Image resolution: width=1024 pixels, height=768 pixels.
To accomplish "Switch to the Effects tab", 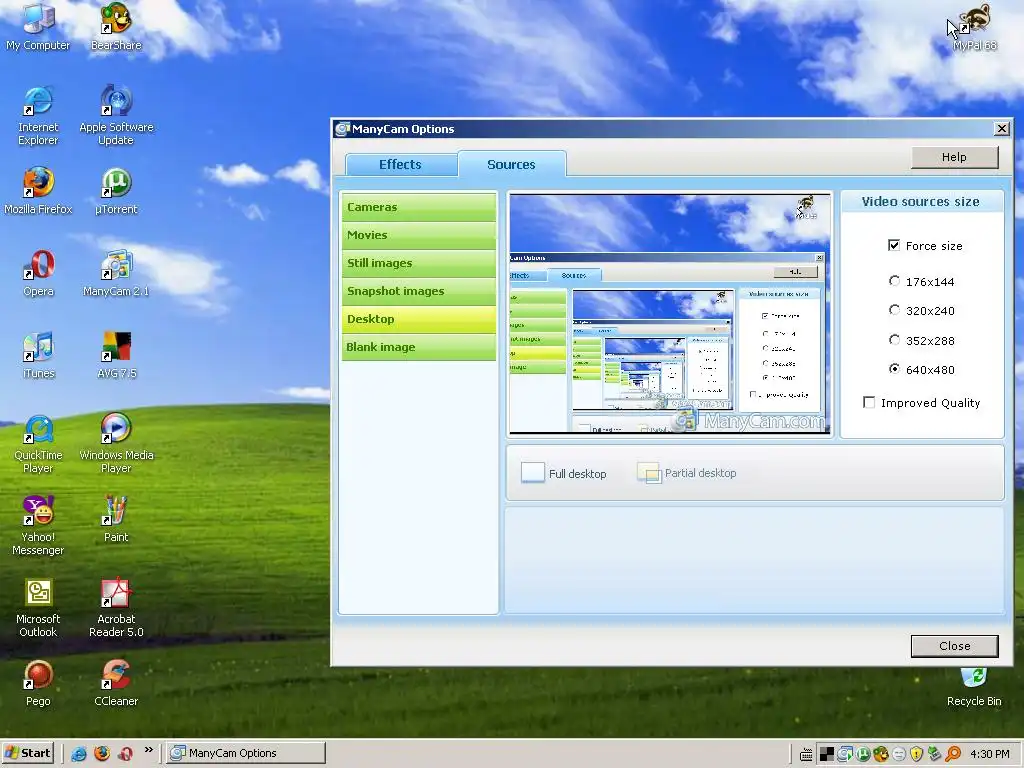I will pos(400,165).
